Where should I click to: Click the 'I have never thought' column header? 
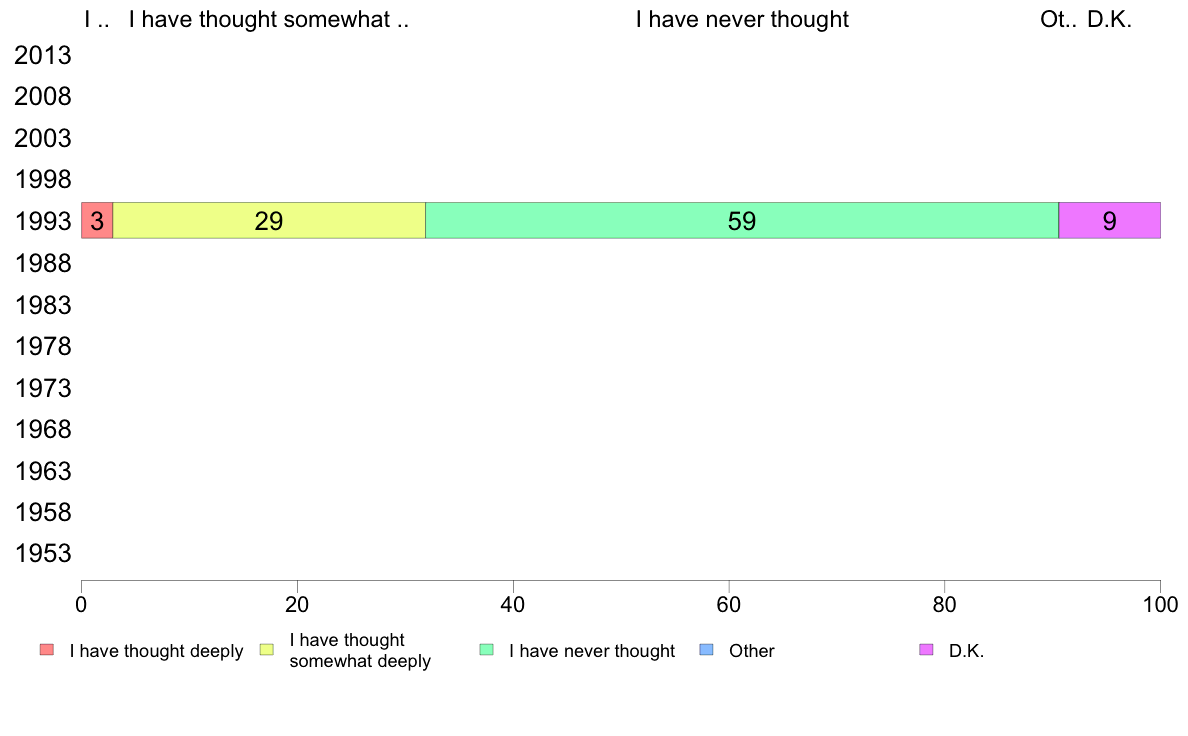pyautogui.click(x=742, y=19)
